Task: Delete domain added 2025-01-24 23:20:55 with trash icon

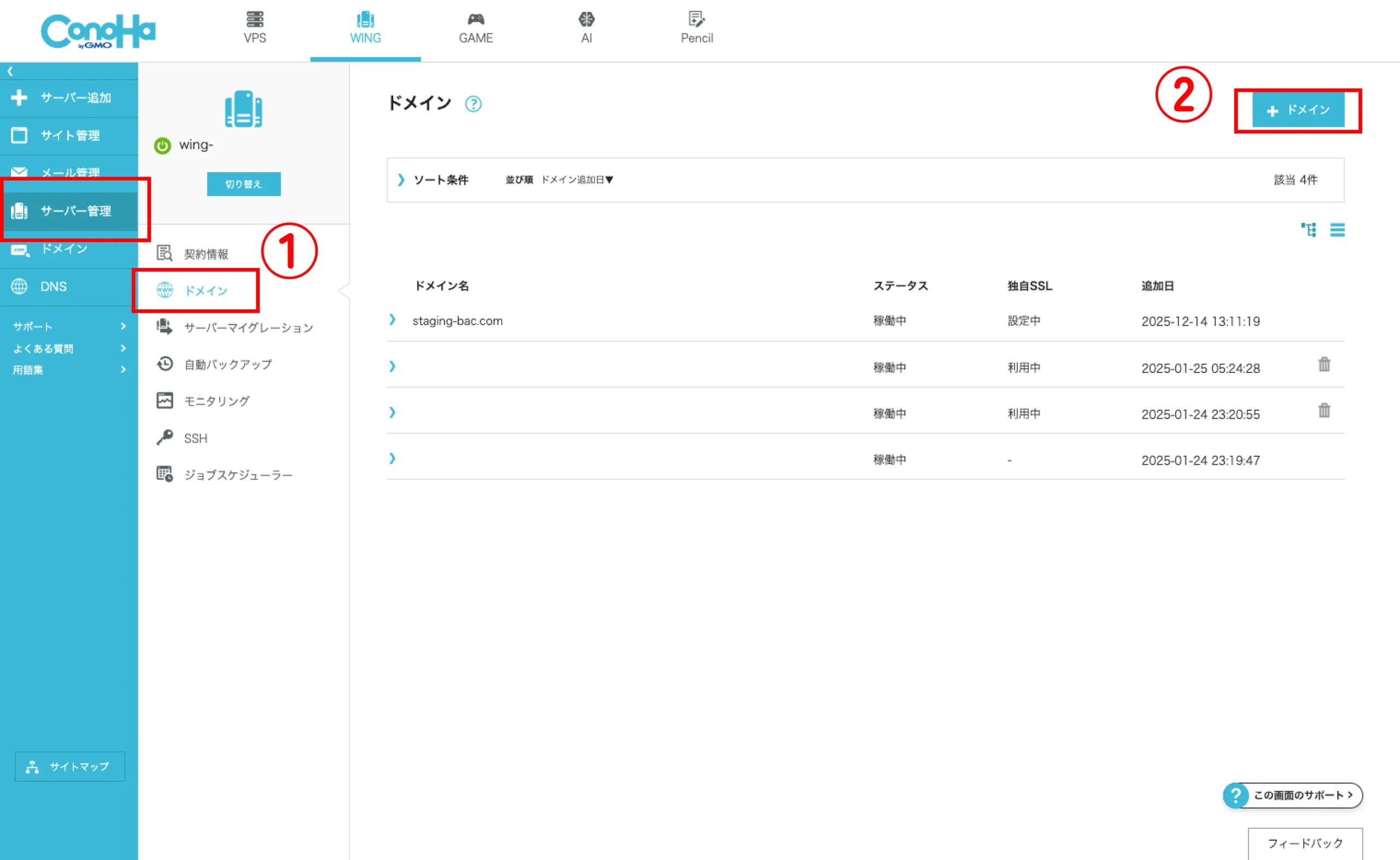Action: (x=1324, y=411)
